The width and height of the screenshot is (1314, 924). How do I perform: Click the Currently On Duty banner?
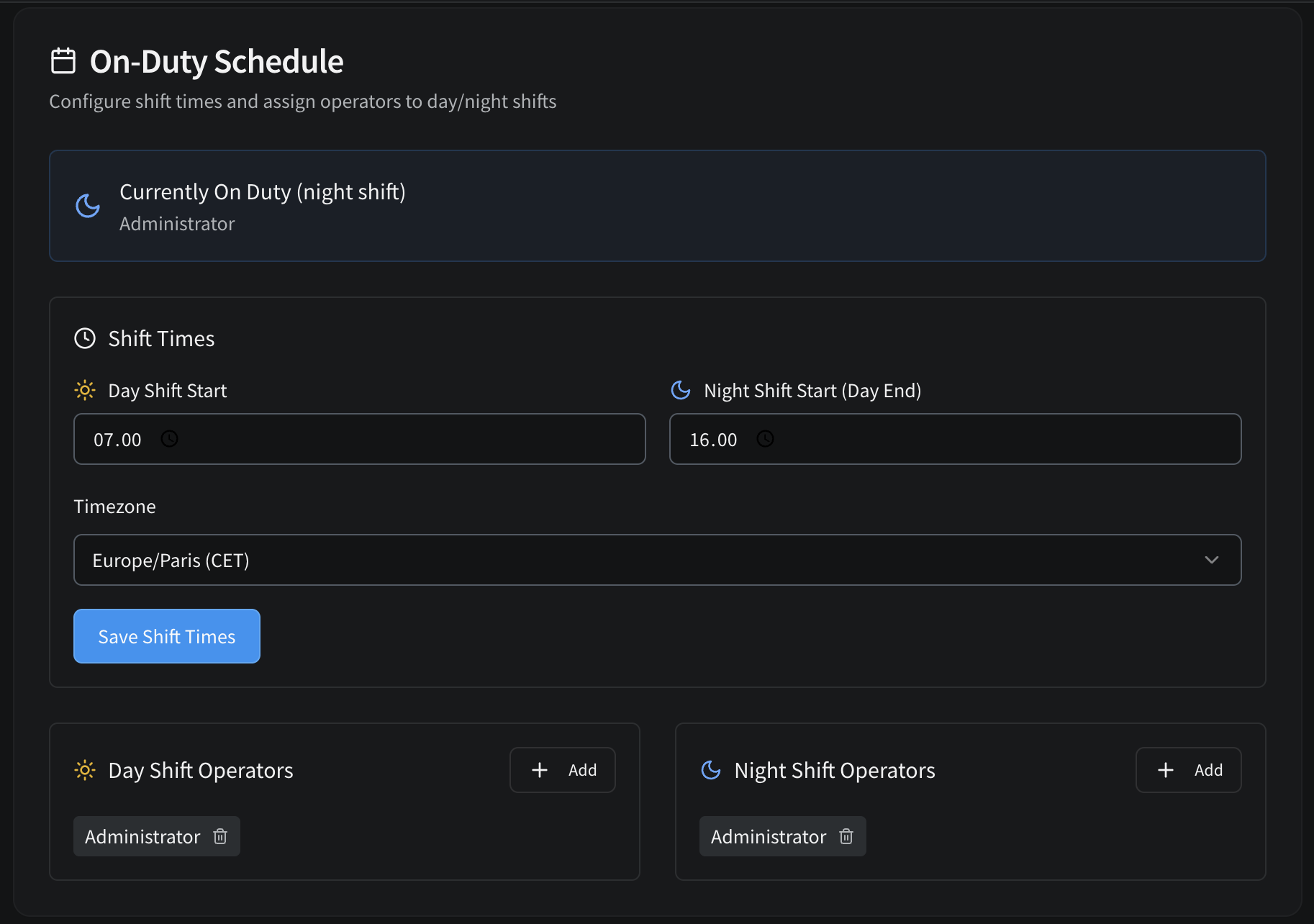tap(656, 206)
